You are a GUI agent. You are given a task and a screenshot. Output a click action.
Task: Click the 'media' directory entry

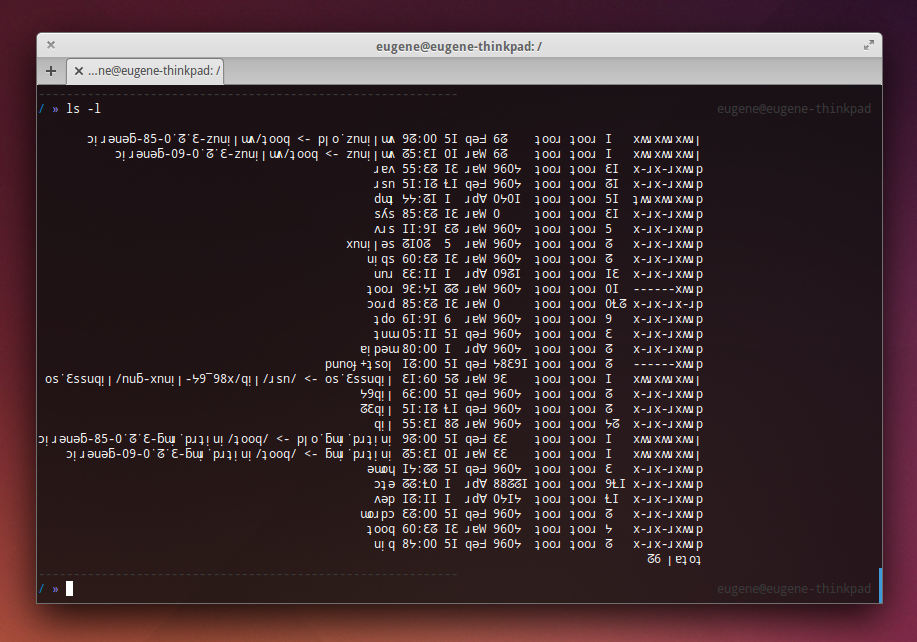(x=364, y=349)
